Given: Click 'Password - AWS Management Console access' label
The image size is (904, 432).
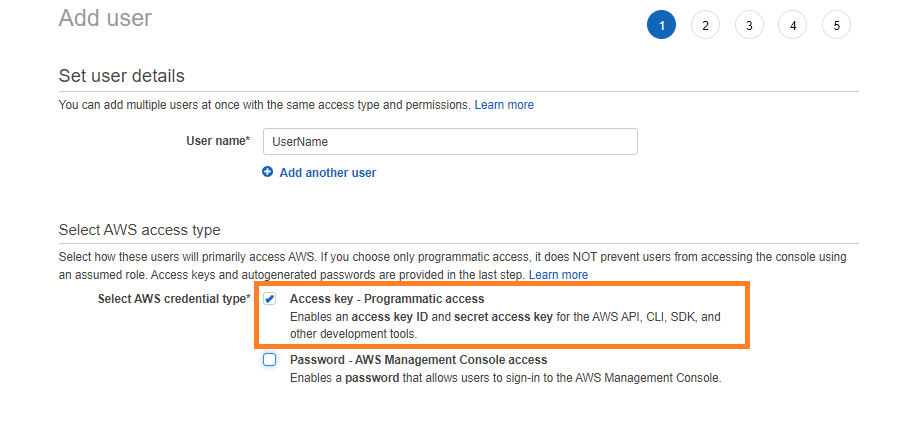Looking at the screenshot, I should pos(418,360).
